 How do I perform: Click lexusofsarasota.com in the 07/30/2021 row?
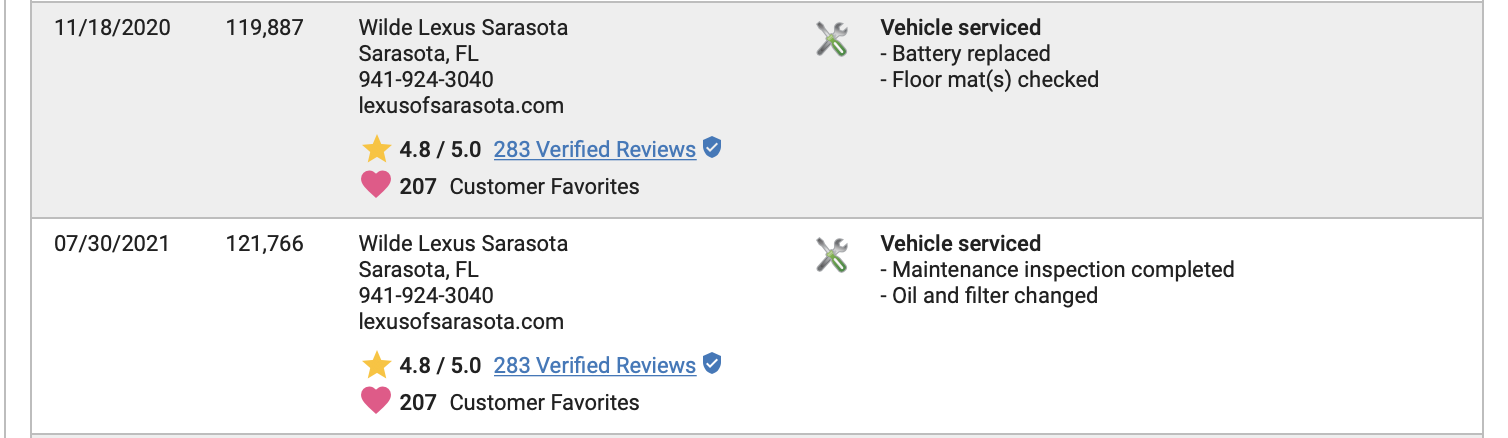[460, 322]
